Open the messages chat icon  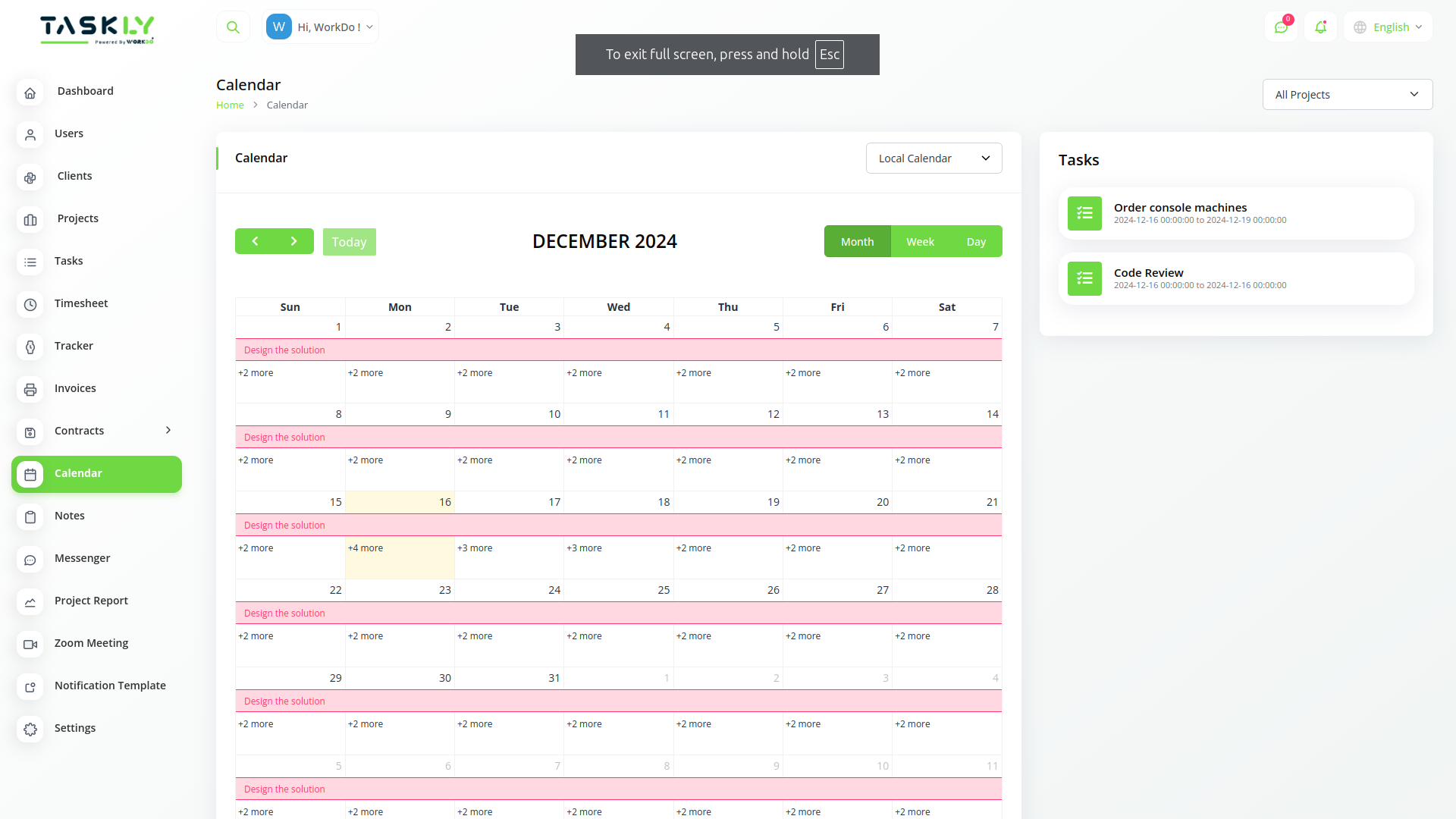coord(1281,27)
